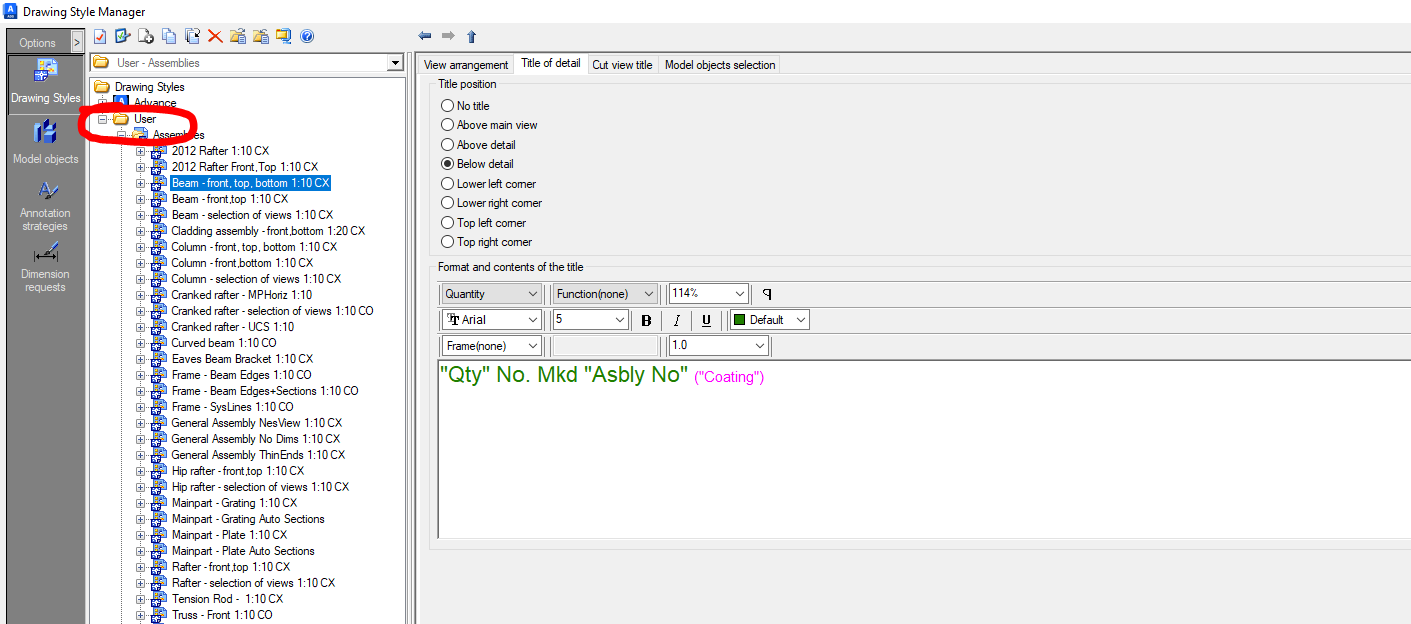Open the View arrangement tab
The image size is (1411, 624).
click(x=465, y=64)
